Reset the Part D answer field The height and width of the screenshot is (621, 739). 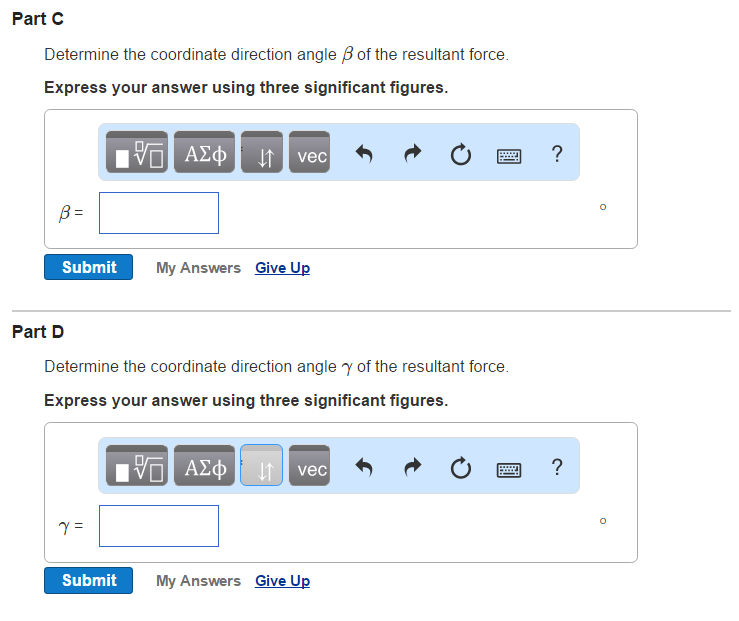[x=460, y=467]
